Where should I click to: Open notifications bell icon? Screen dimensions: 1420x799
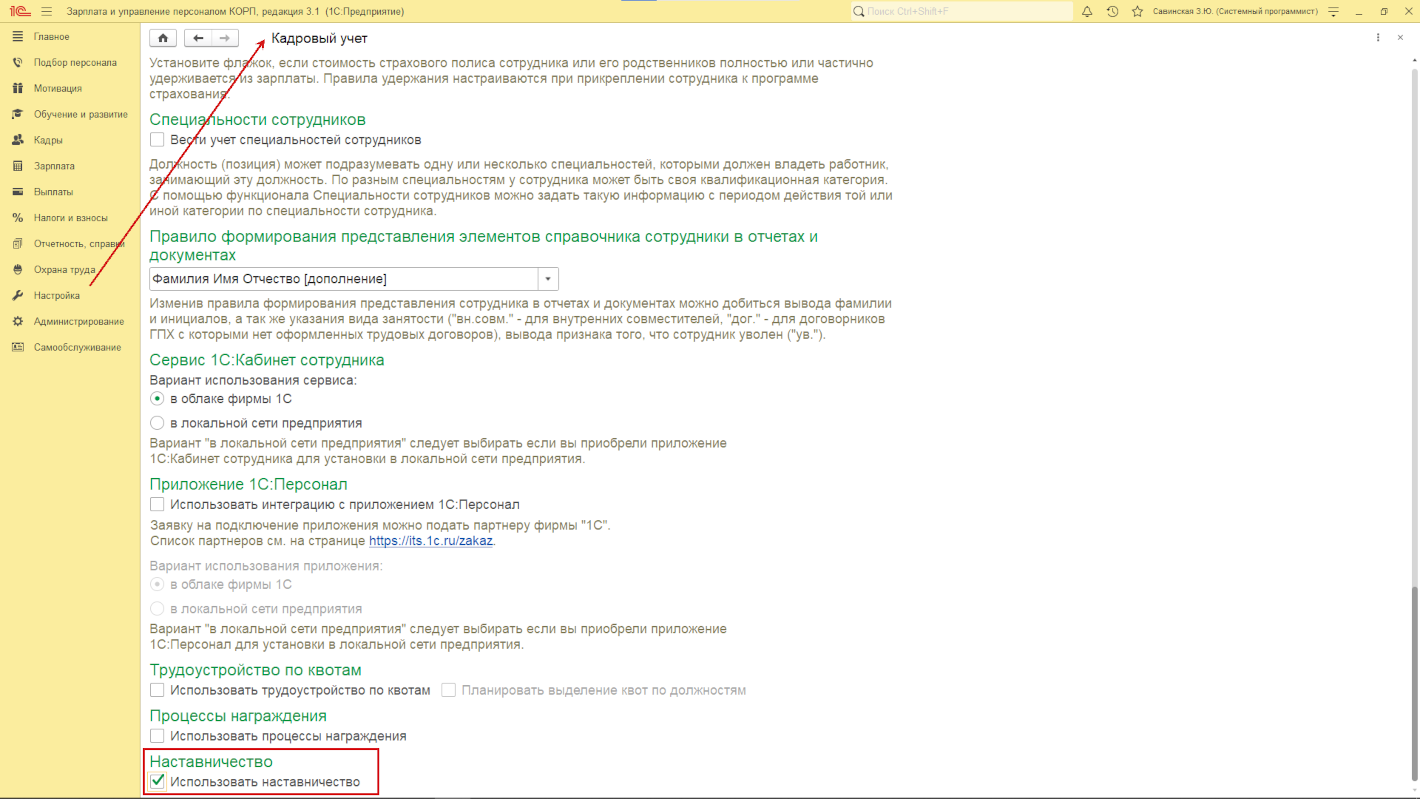click(x=1087, y=11)
